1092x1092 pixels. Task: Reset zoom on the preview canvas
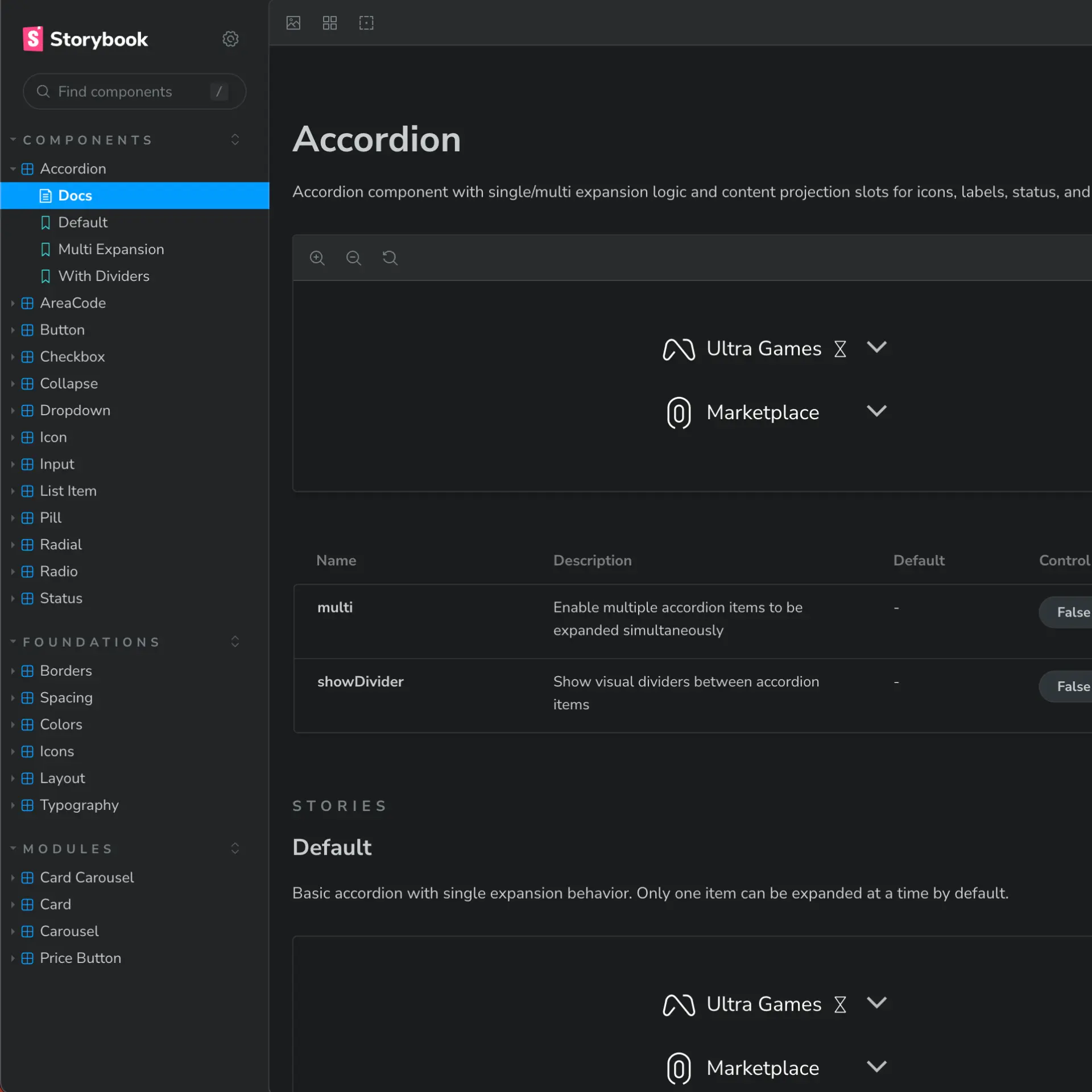(x=390, y=258)
